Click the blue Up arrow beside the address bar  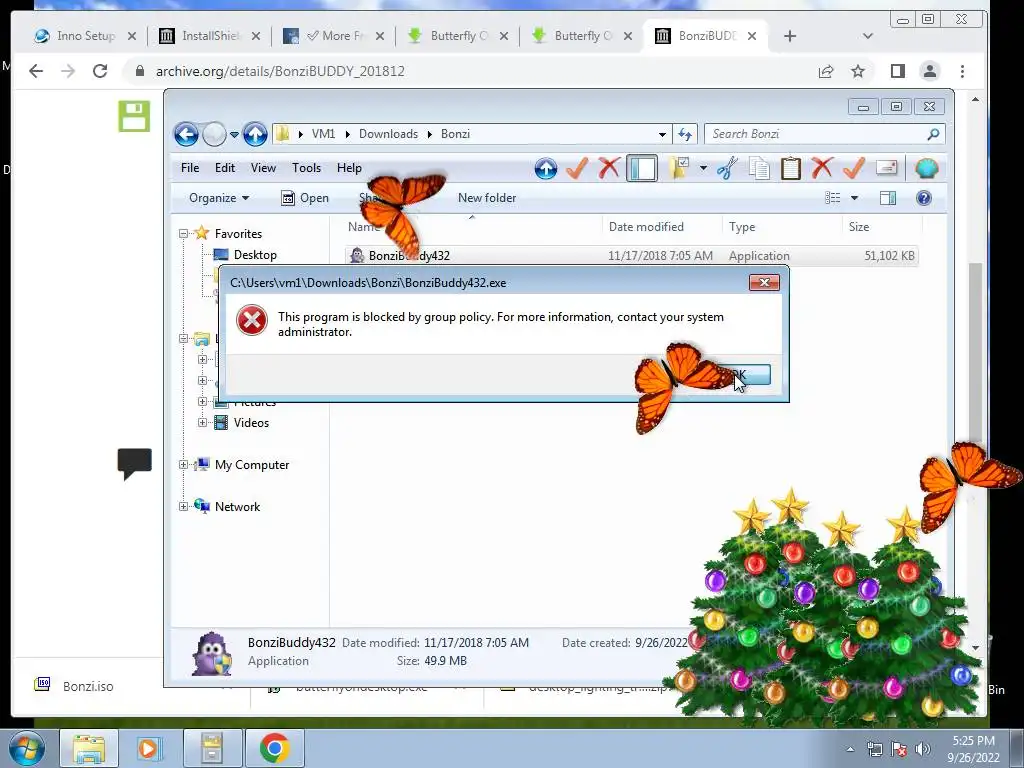(255, 135)
